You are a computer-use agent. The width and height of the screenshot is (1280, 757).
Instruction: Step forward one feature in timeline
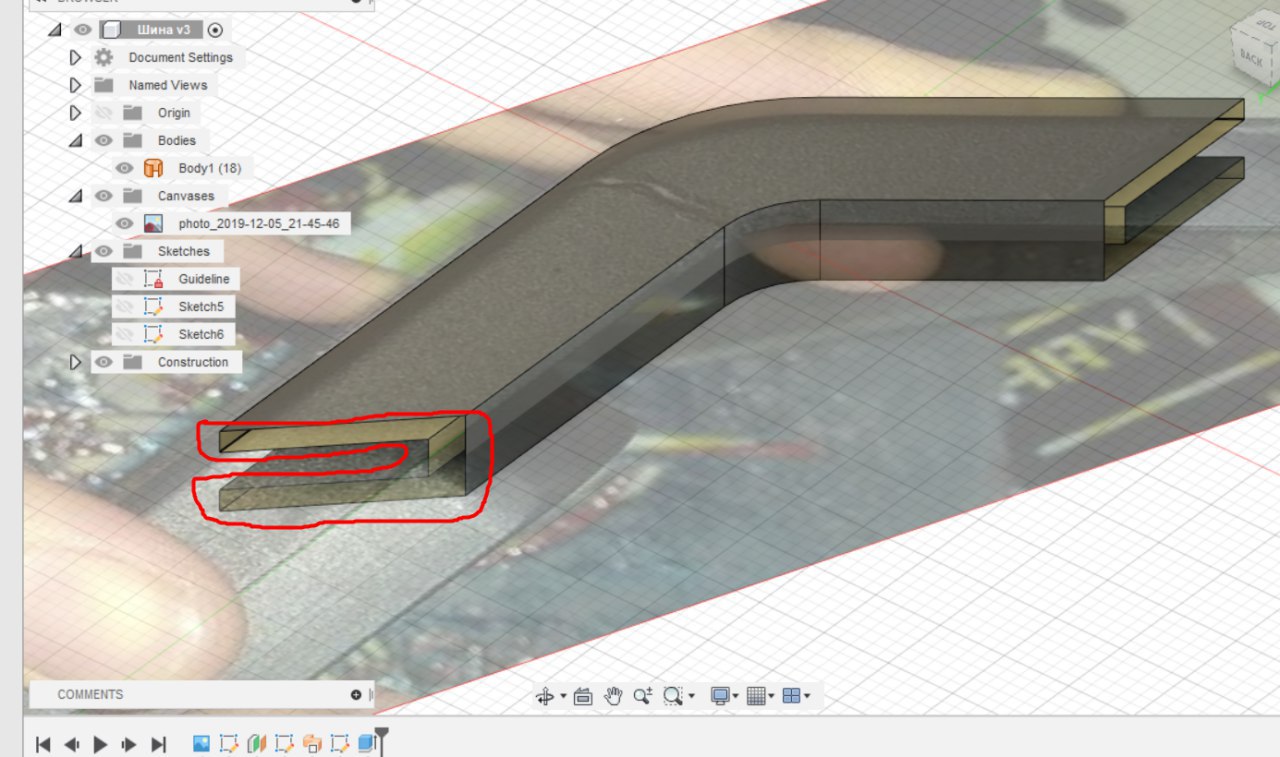pyautogui.click(x=129, y=744)
